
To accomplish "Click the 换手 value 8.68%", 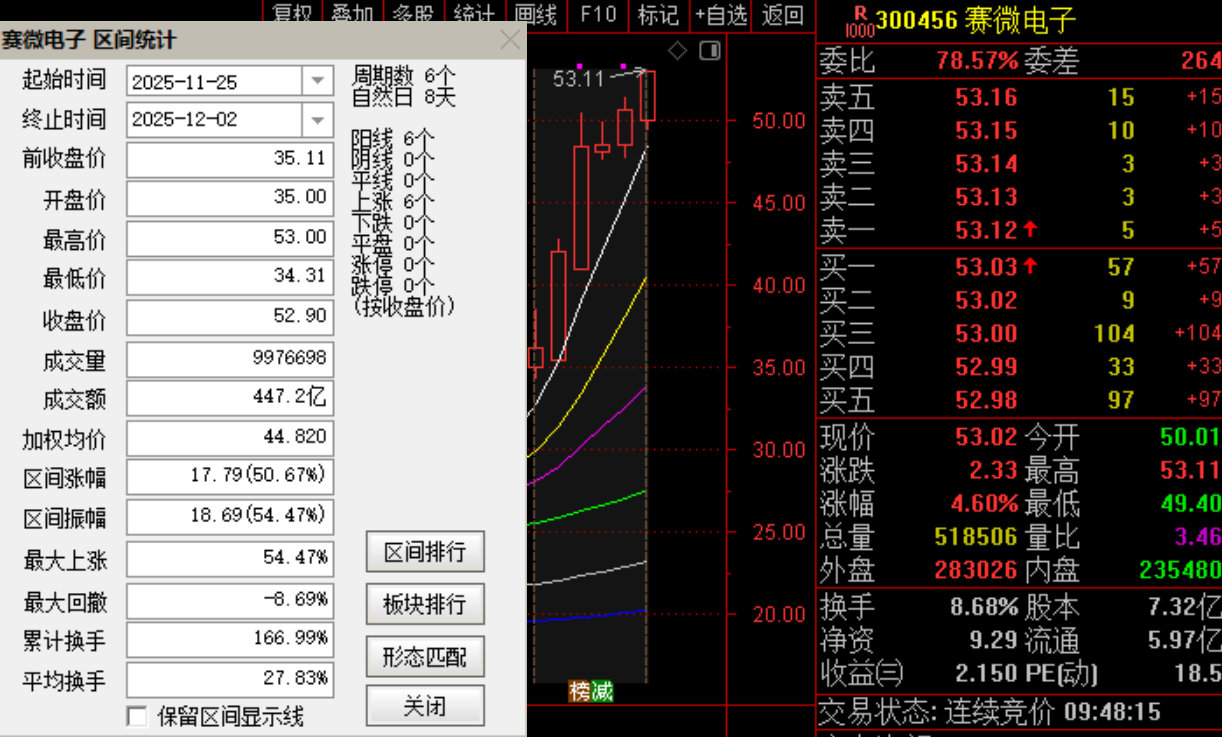I will click(x=984, y=607).
